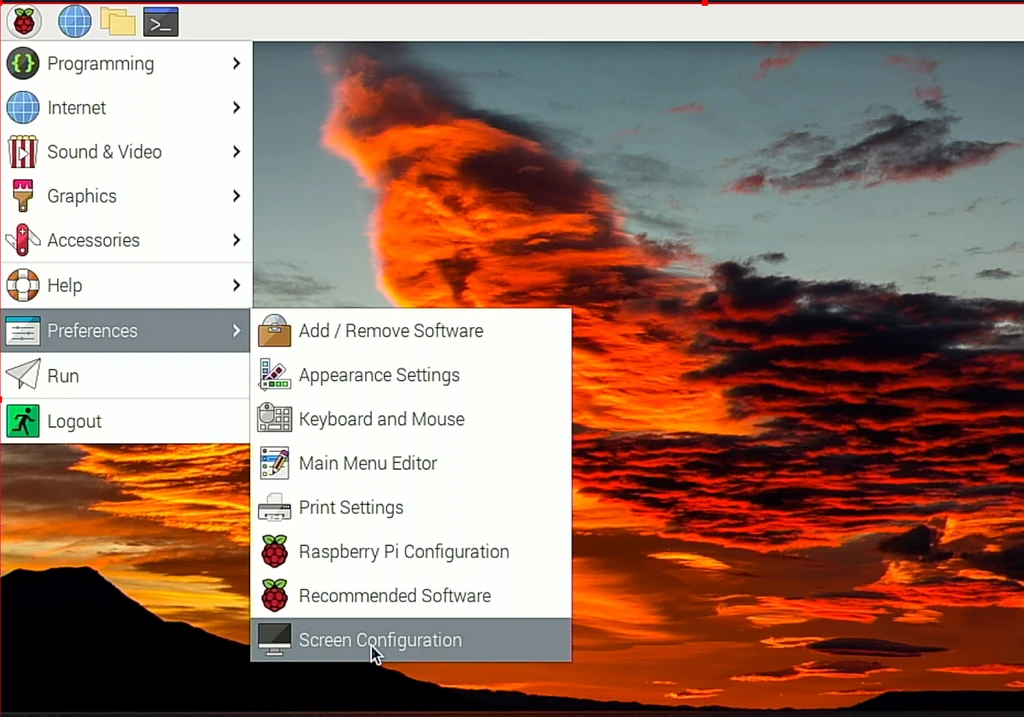Click the Add / Remove Software icon
The height and width of the screenshot is (717, 1024).
coord(274,331)
